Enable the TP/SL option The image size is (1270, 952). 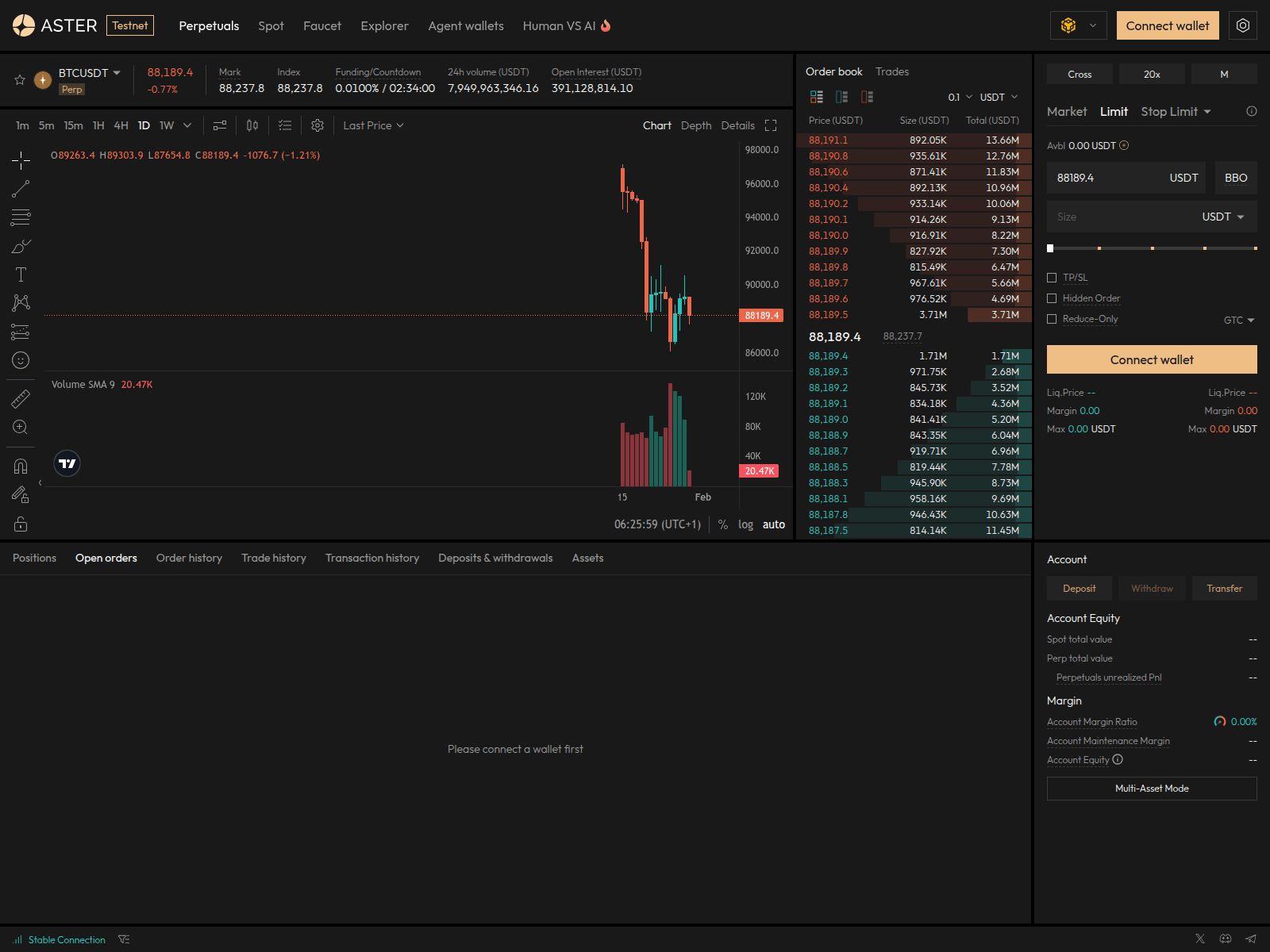tap(1053, 278)
